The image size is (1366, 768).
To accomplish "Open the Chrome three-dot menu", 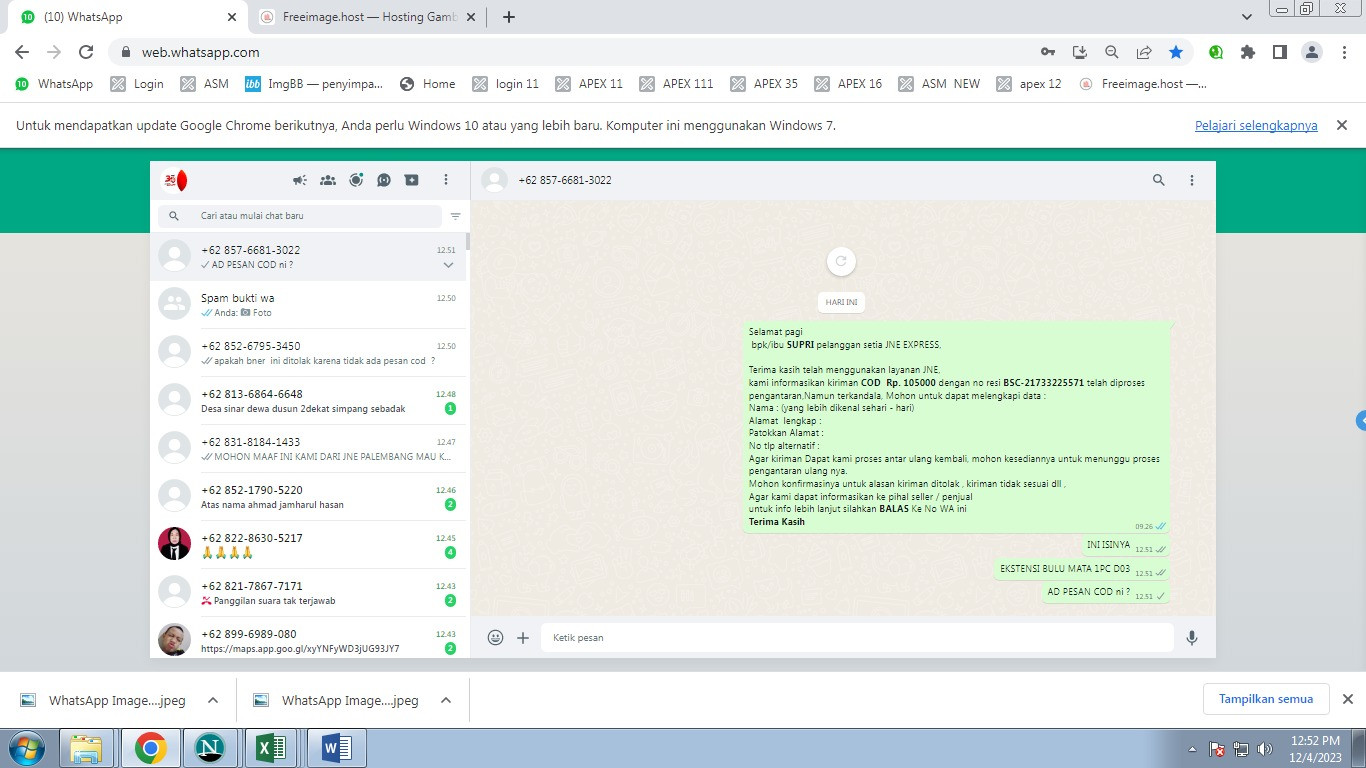I will 1344,52.
